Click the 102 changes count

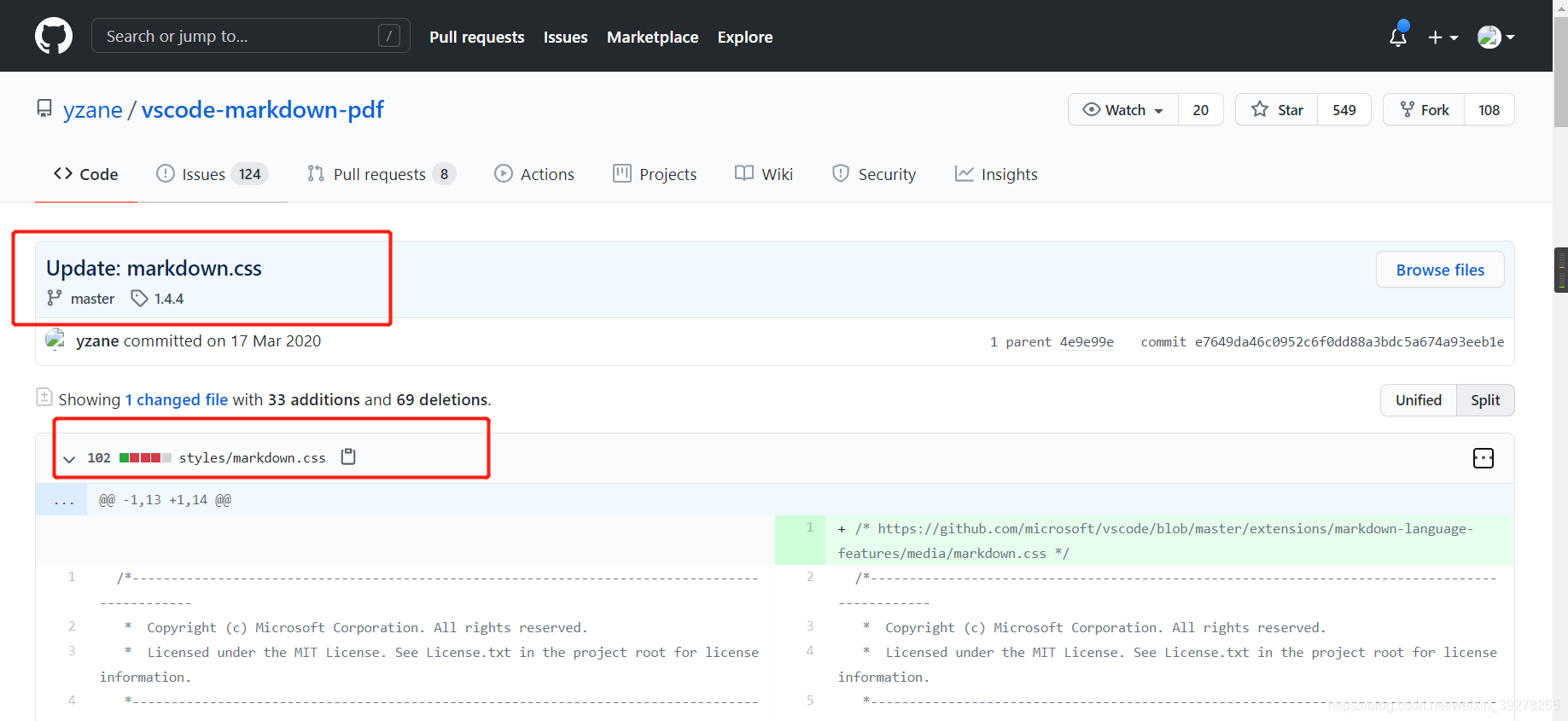99,458
